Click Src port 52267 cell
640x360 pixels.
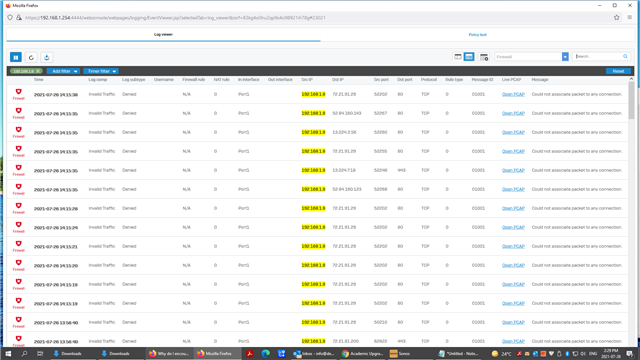point(380,113)
